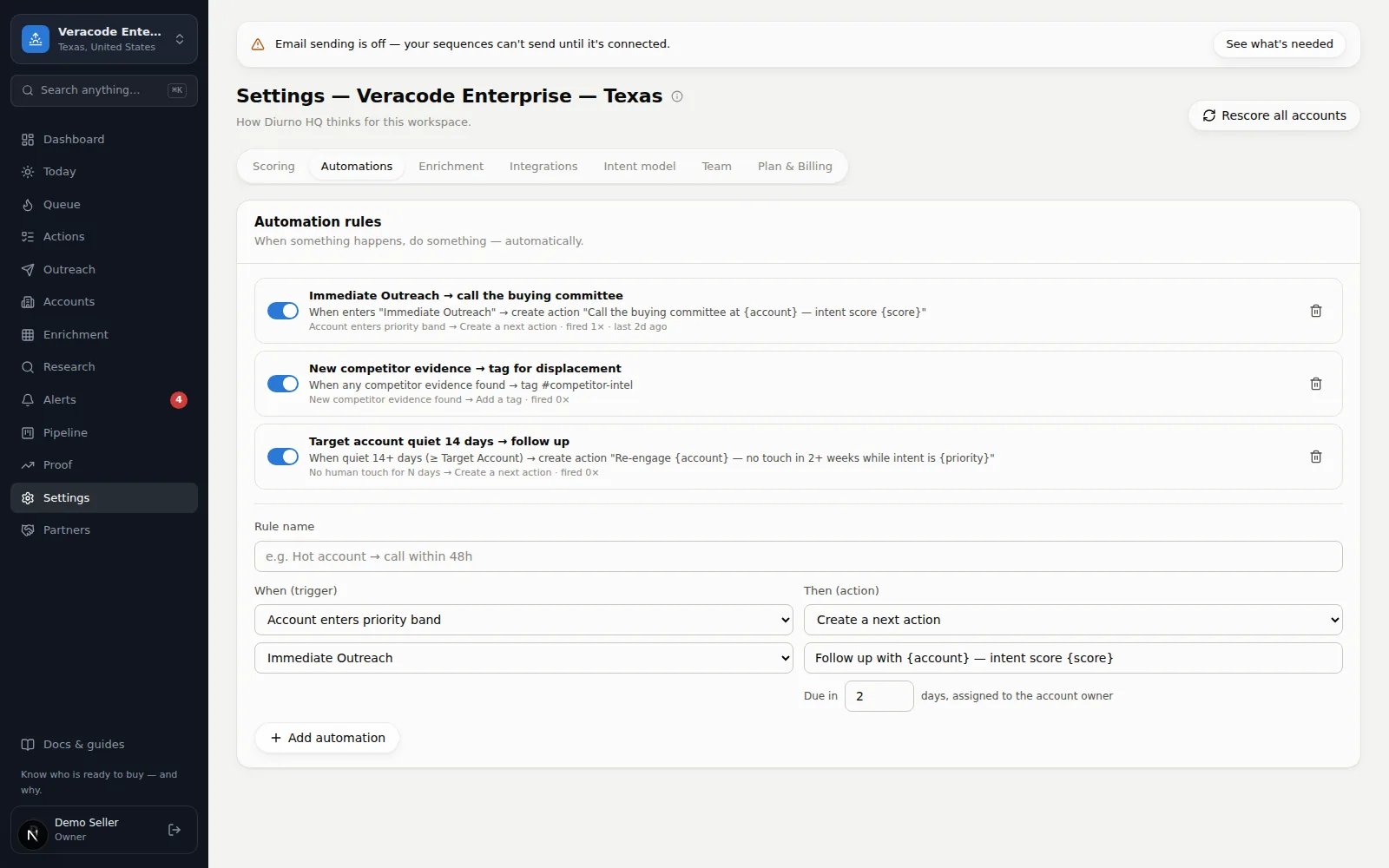Viewport: 1389px width, 868px height.
Task: Open the Create a next action dropdown
Action: pos(1073,620)
